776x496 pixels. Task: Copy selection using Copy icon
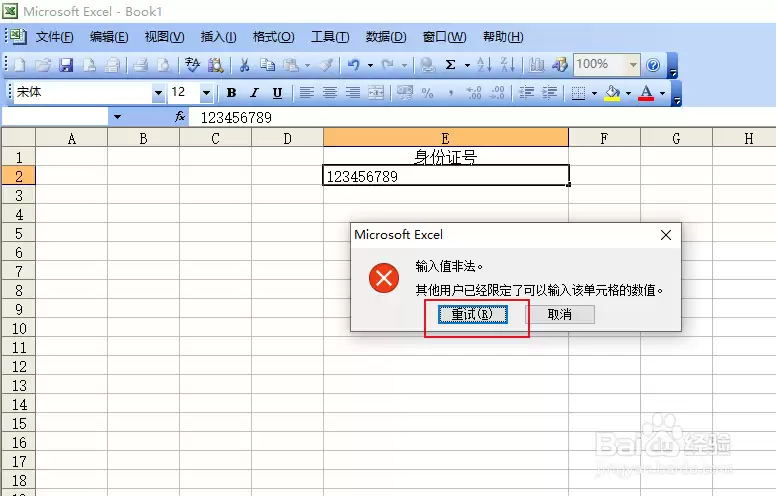pos(267,65)
